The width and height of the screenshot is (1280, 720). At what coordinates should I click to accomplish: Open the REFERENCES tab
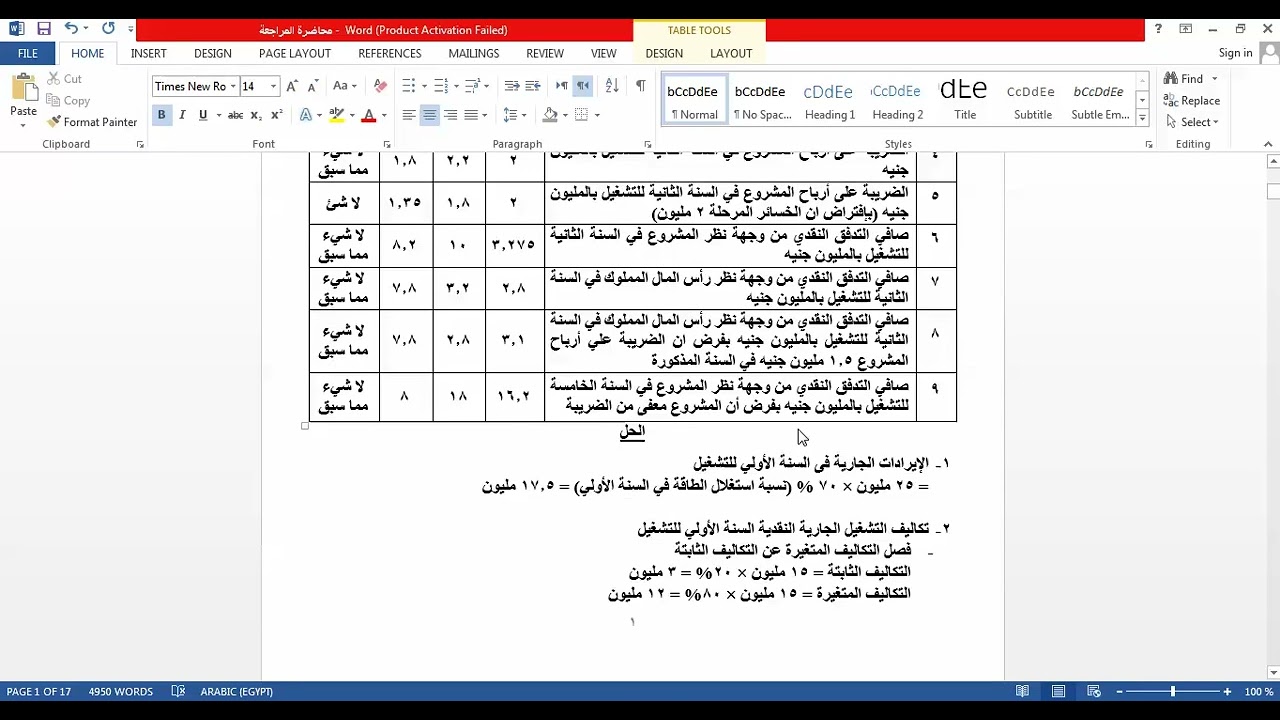(x=390, y=53)
